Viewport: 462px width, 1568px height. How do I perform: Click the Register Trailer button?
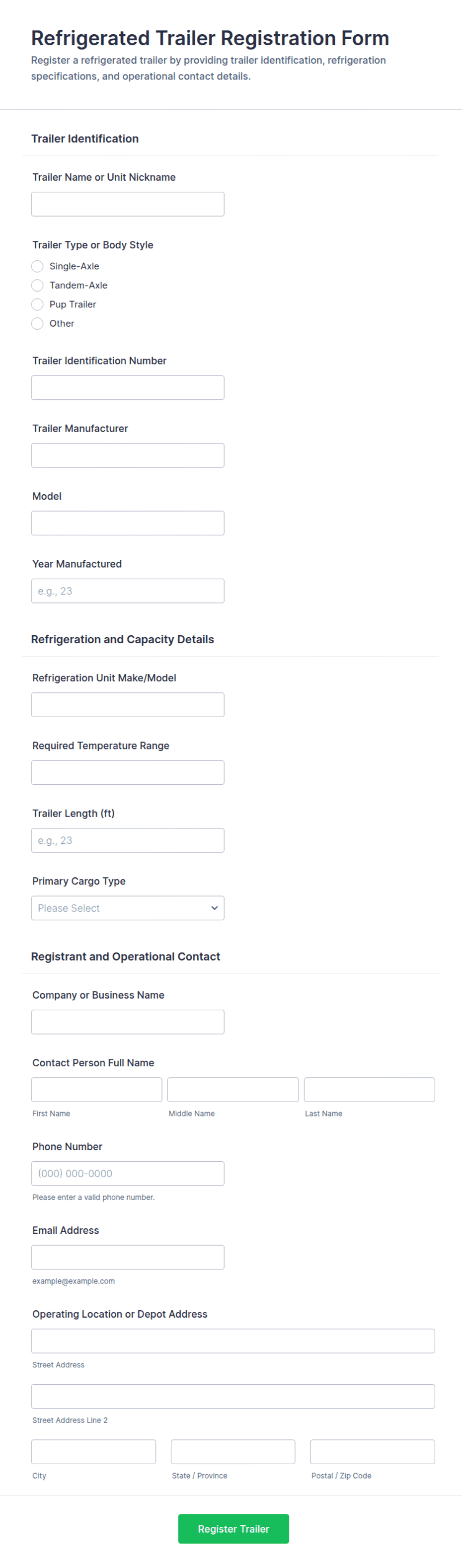pyautogui.click(x=234, y=1528)
